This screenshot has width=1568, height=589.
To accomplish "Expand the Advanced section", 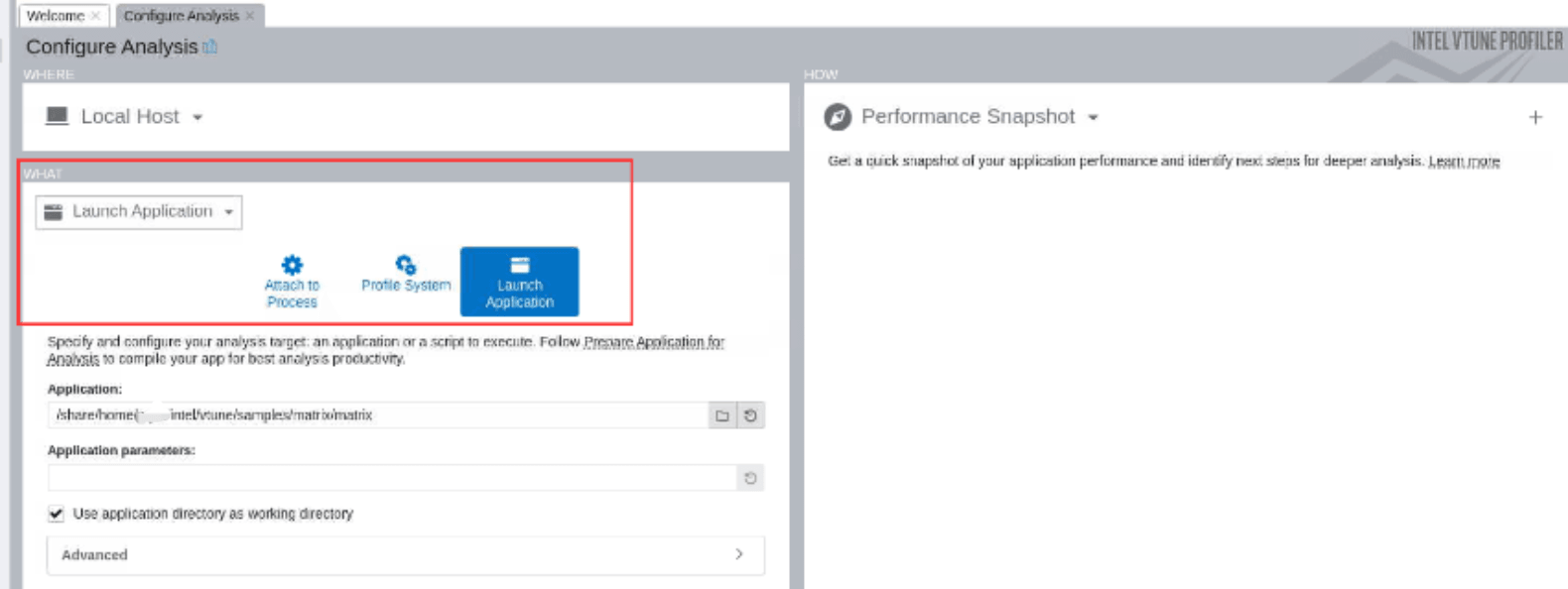I will (x=406, y=555).
